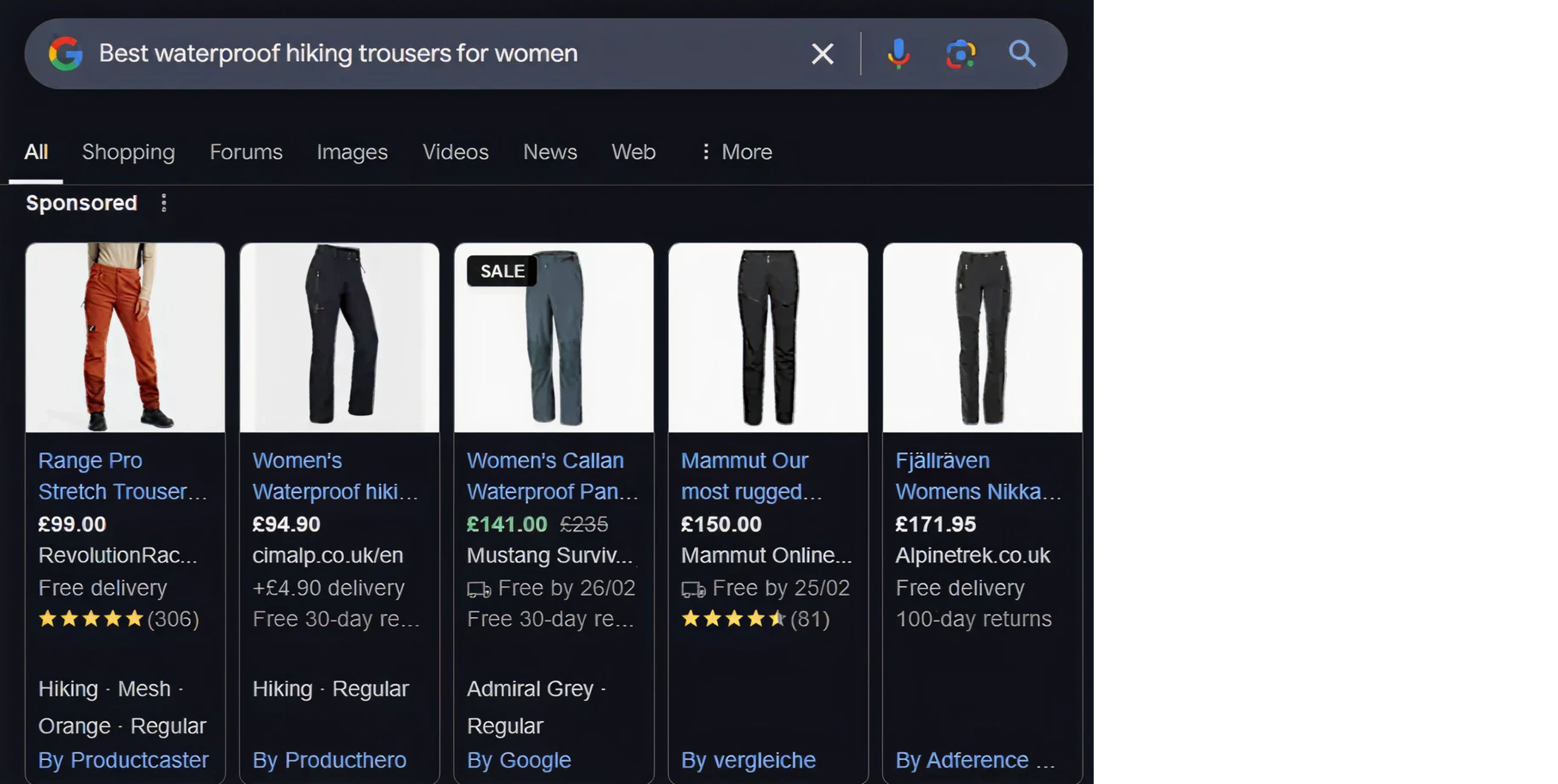The image size is (1558, 784).
Task: Open Women's Callan Waterproof Pant link
Action: tap(553, 476)
